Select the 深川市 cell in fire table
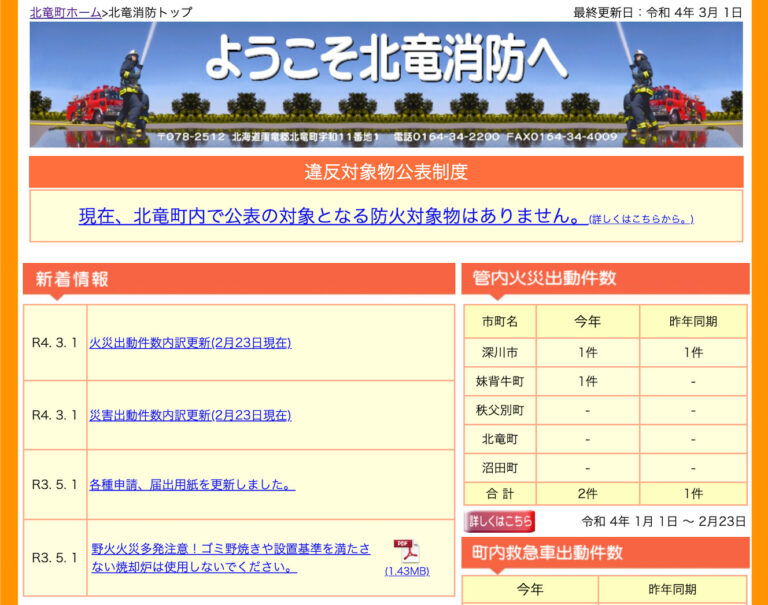768x605 pixels. point(500,352)
